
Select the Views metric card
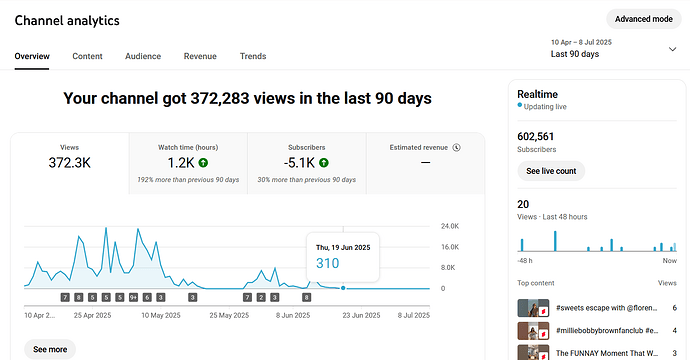(70, 163)
